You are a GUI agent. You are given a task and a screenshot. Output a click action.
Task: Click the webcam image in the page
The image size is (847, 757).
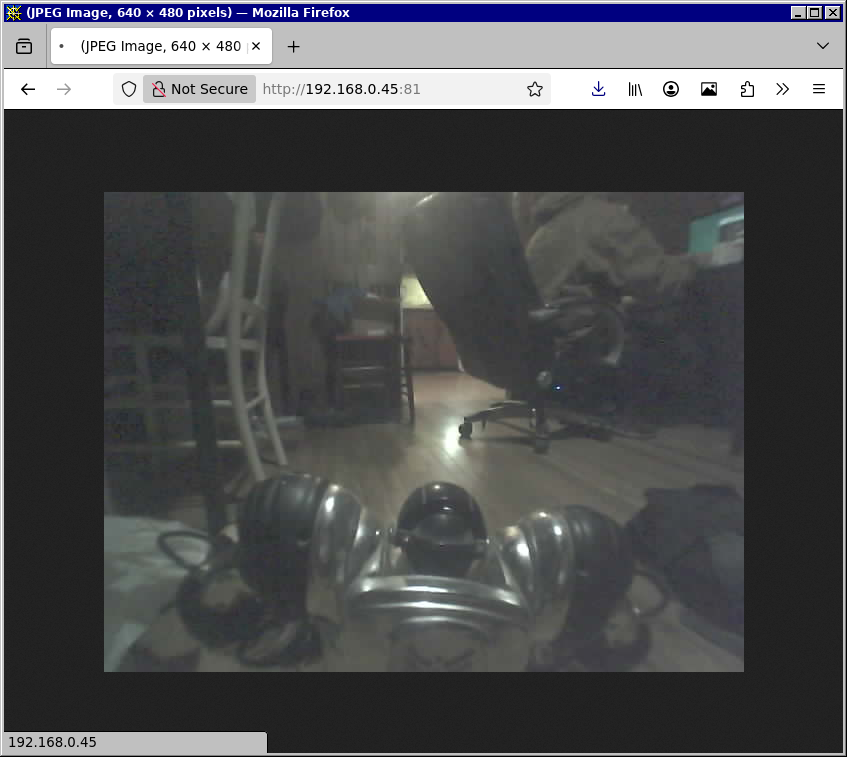point(424,431)
